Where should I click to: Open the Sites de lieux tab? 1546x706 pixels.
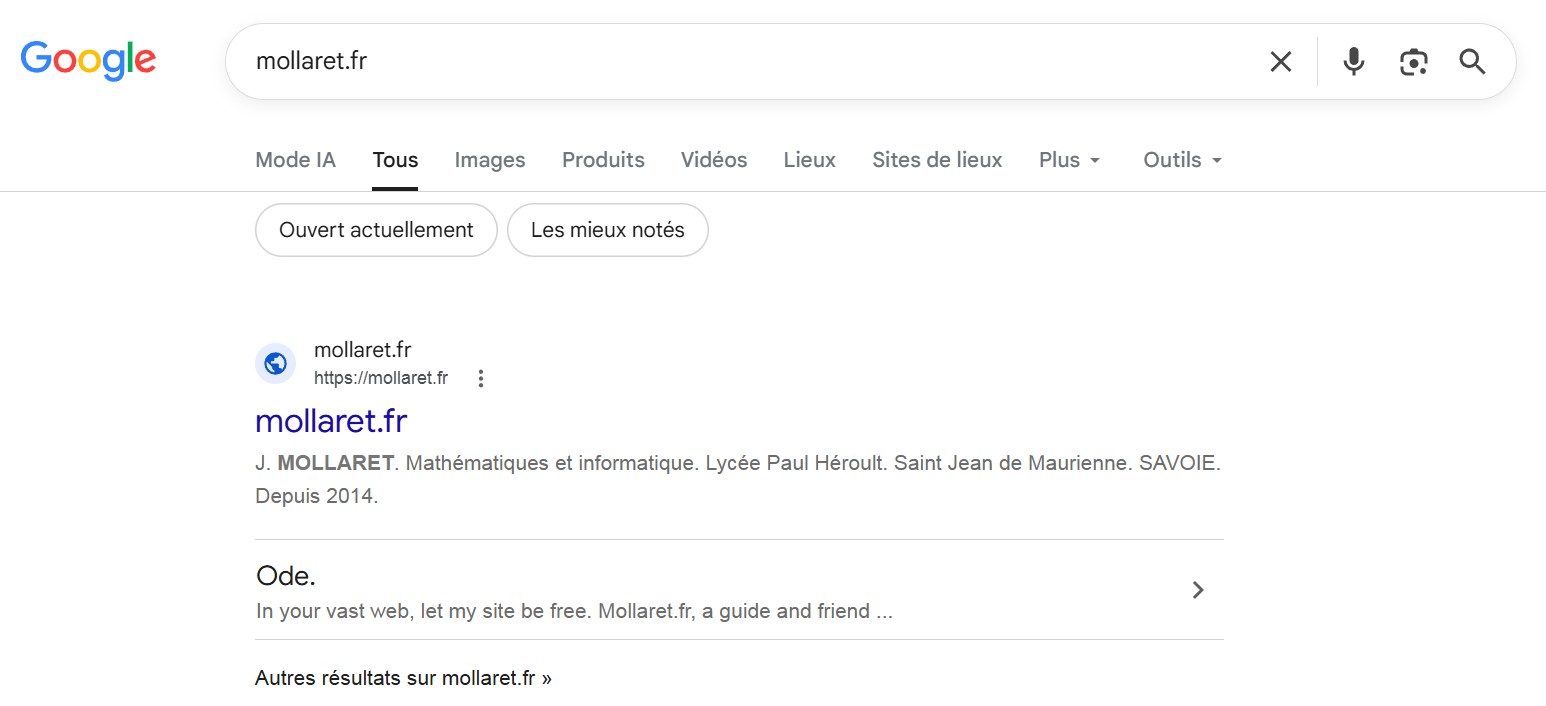[937, 160]
